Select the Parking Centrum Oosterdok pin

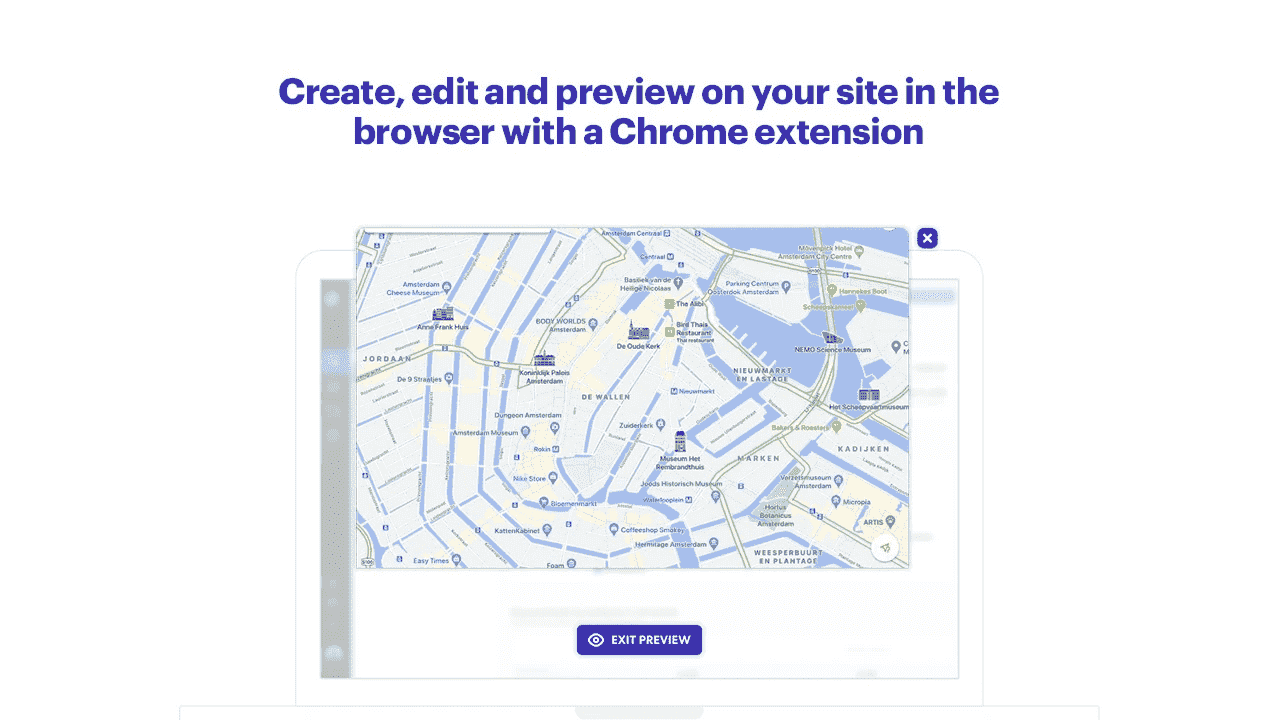click(x=787, y=287)
